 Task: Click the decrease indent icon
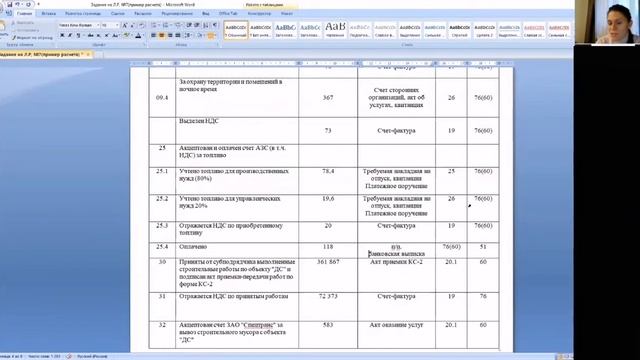[189, 25]
